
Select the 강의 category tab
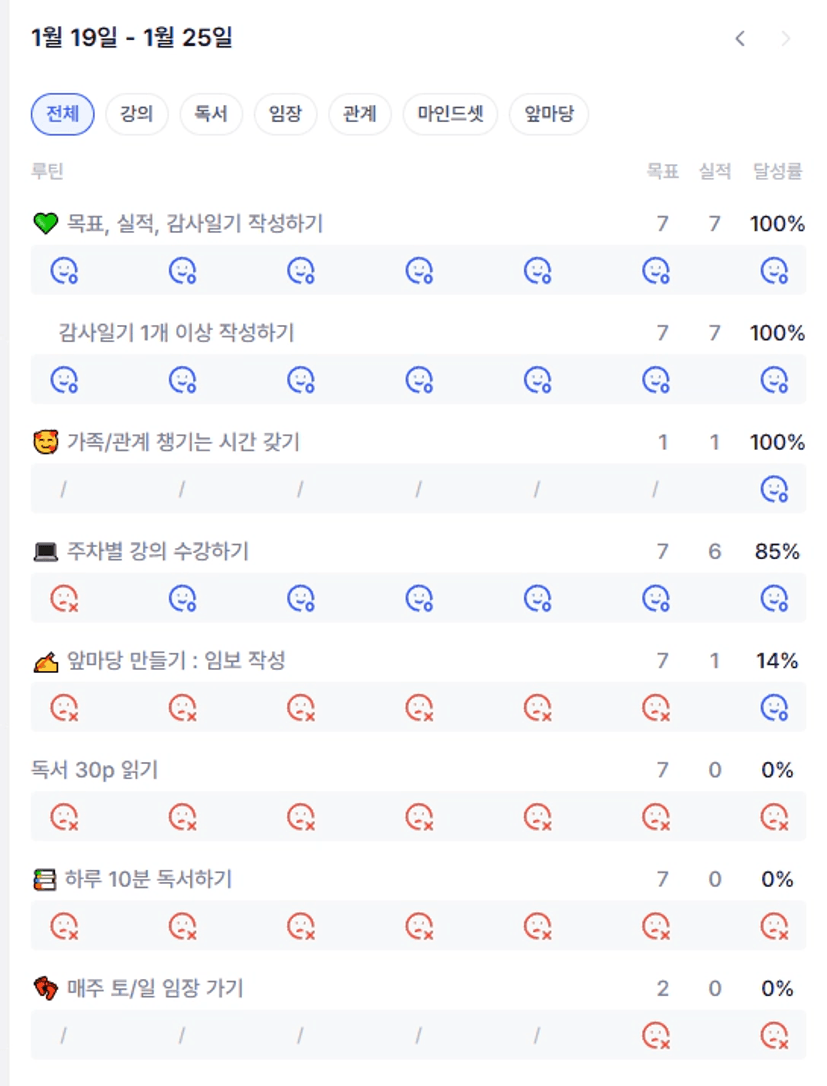pos(136,114)
